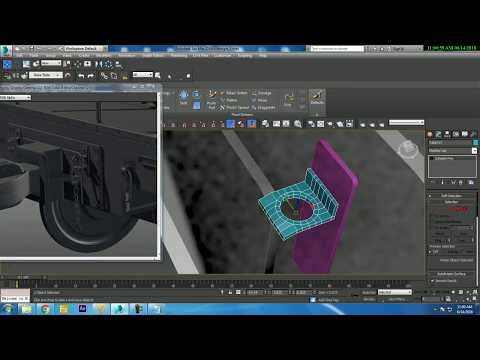The image size is (480, 360).
Task: Select Editable Poly in the modifier stack
Action: pyautogui.click(x=445, y=158)
